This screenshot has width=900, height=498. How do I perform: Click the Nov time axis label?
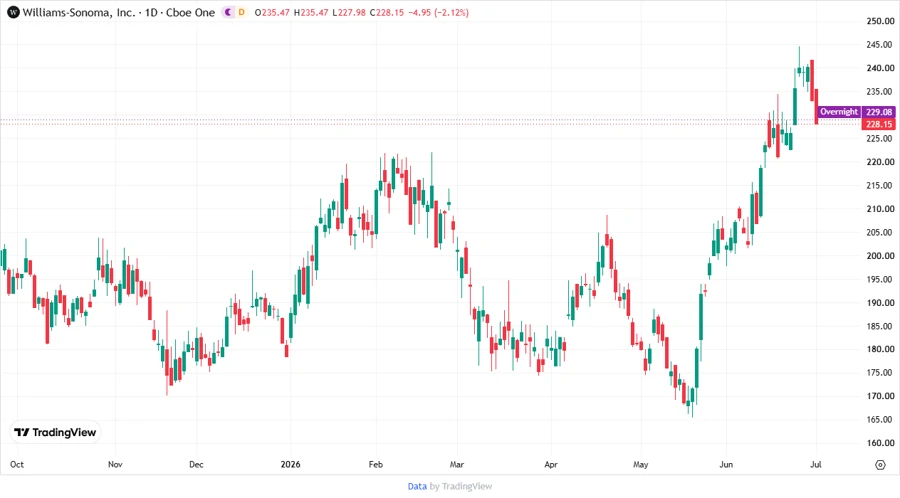tap(115, 464)
